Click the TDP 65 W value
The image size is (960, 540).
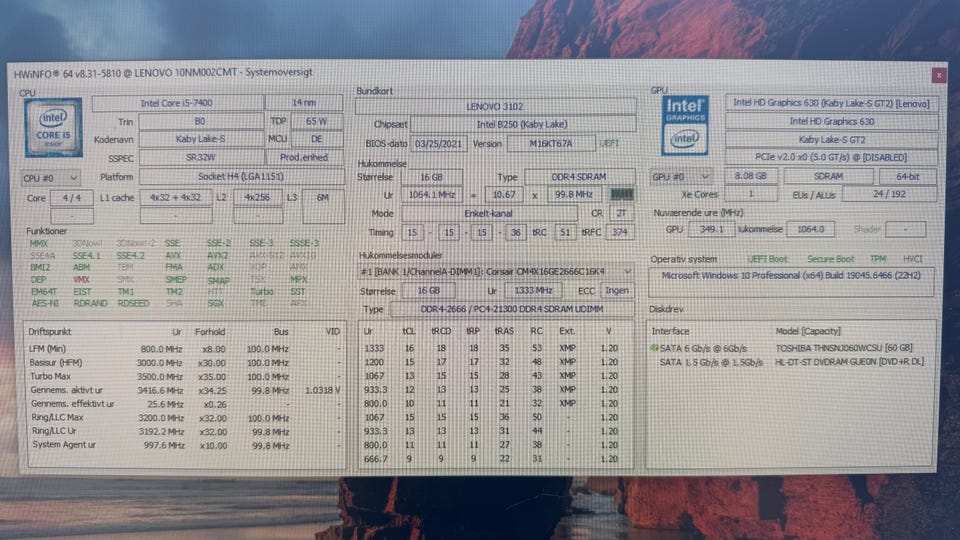[317, 121]
